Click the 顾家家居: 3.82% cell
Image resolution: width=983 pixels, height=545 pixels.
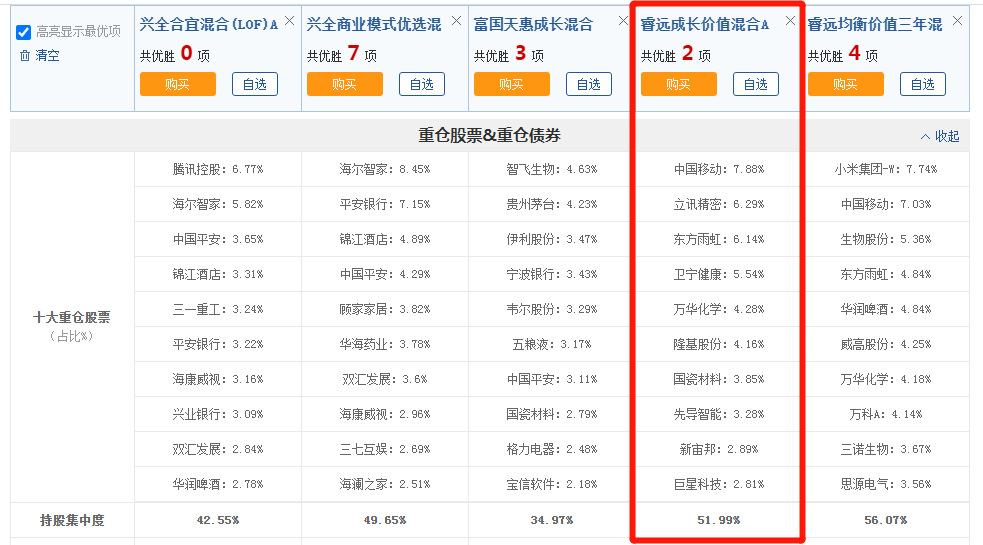click(x=385, y=310)
